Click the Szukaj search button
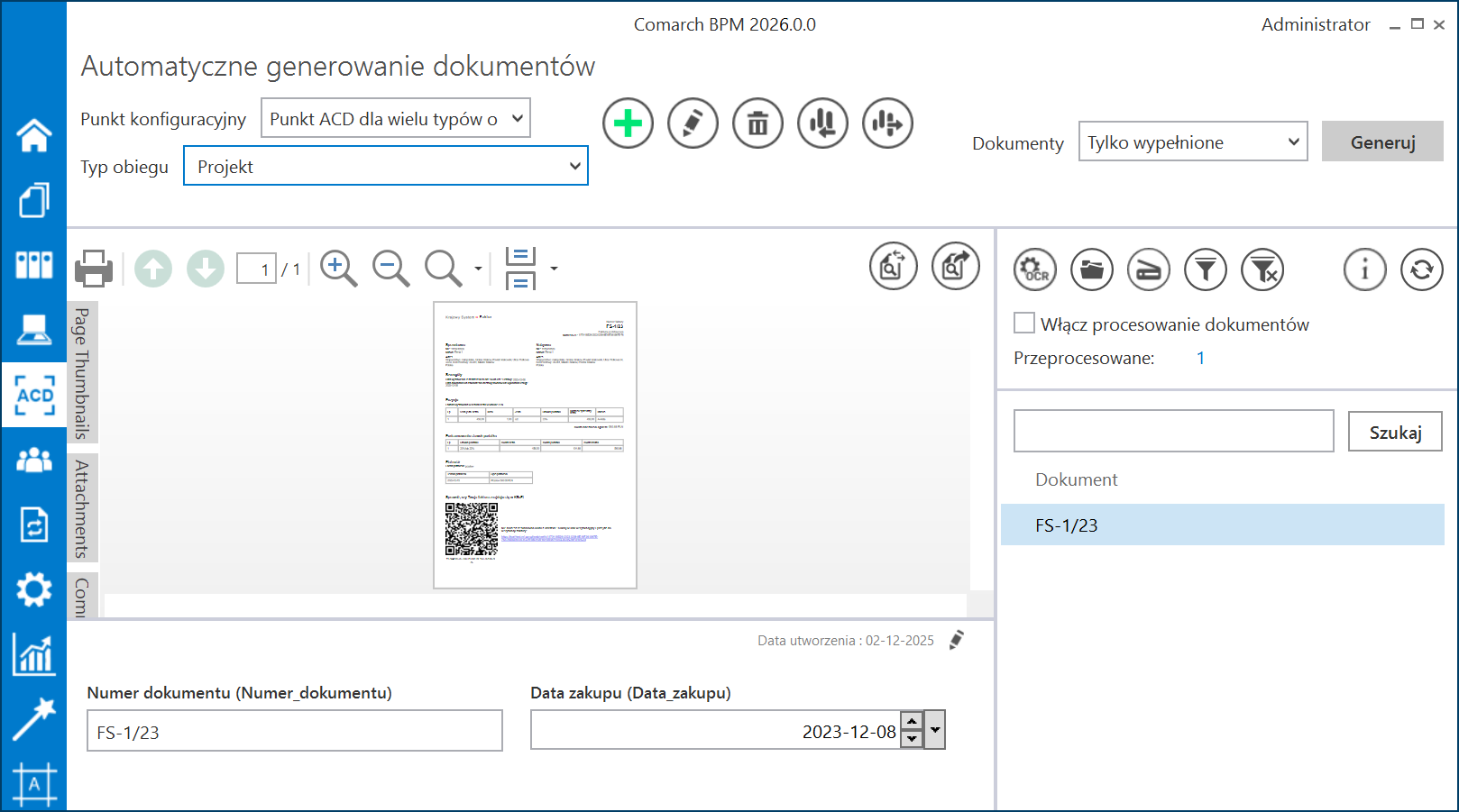The width and height of the screenshot is (1459, 812). coord(1395,432)
